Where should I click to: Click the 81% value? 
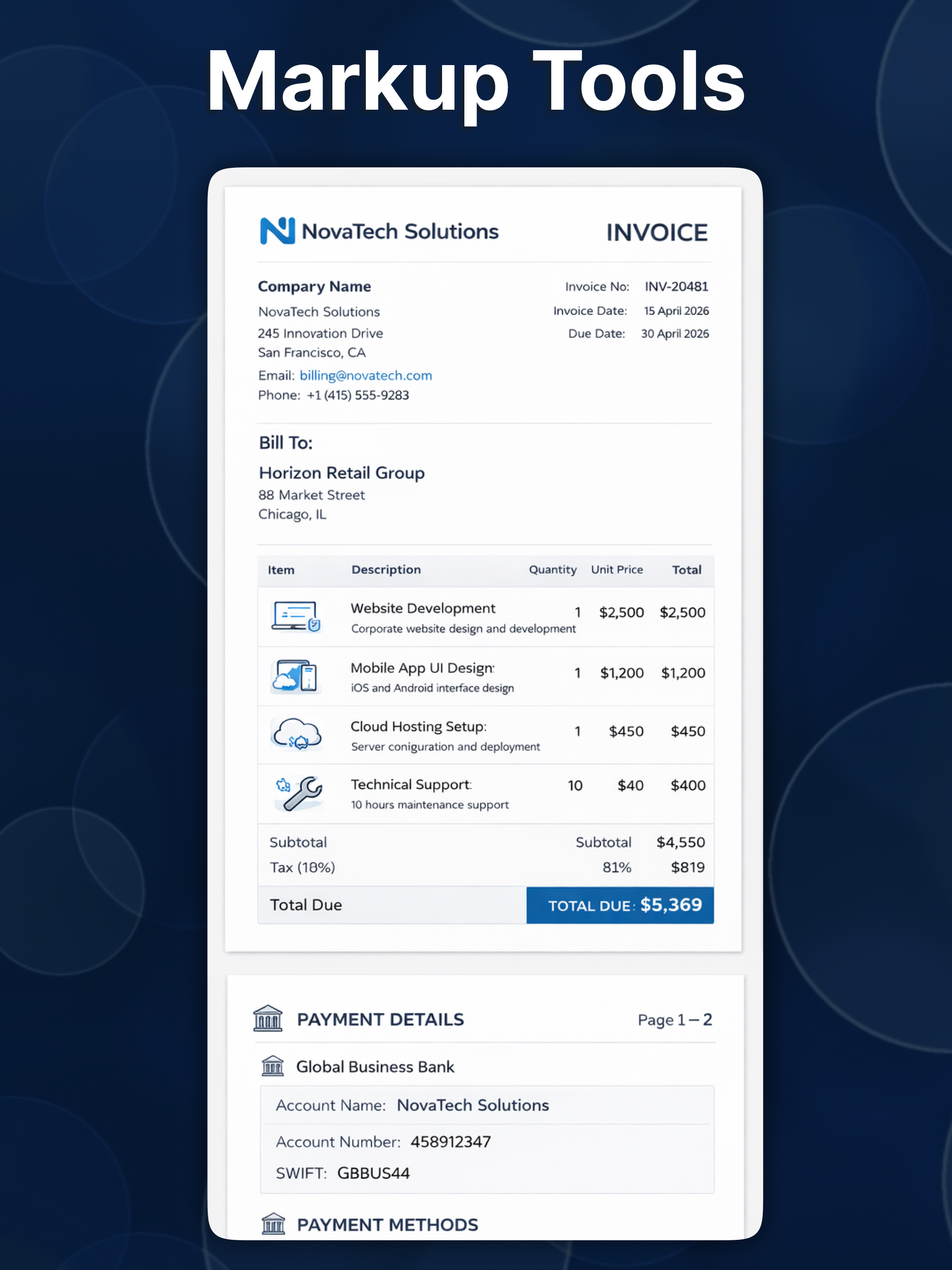click(617, 867)
